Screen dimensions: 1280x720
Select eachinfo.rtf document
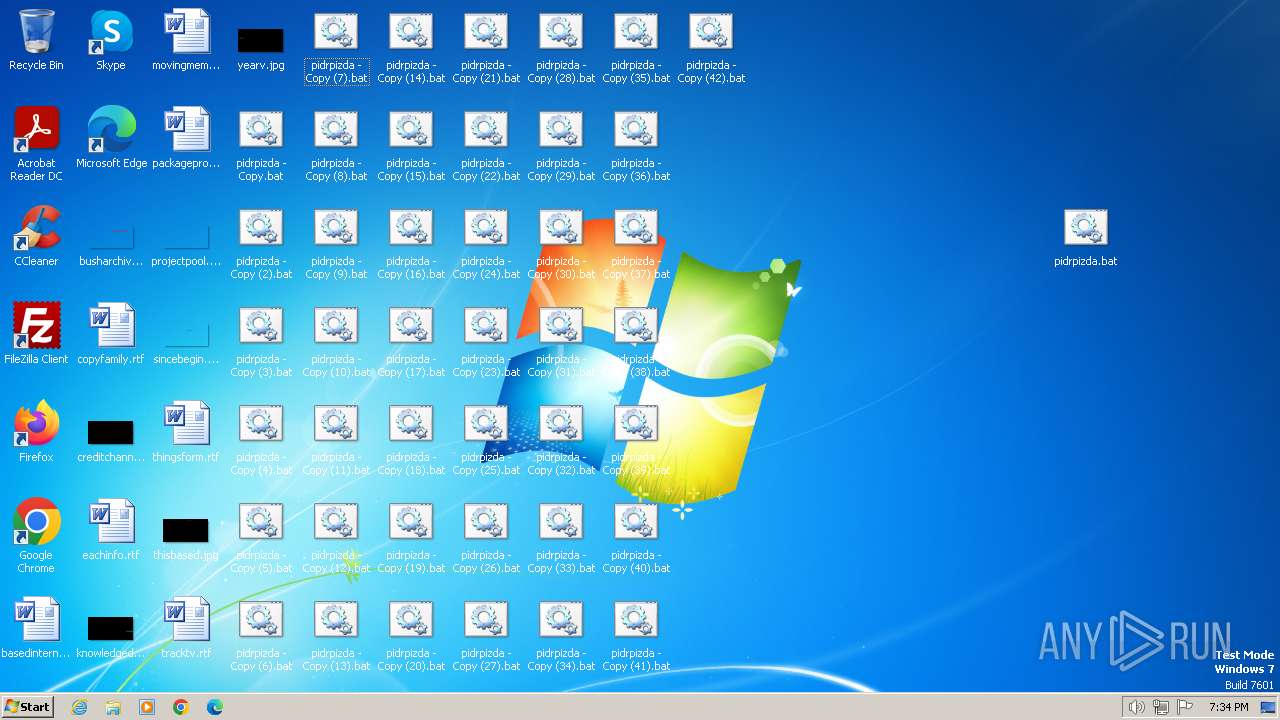111,530
